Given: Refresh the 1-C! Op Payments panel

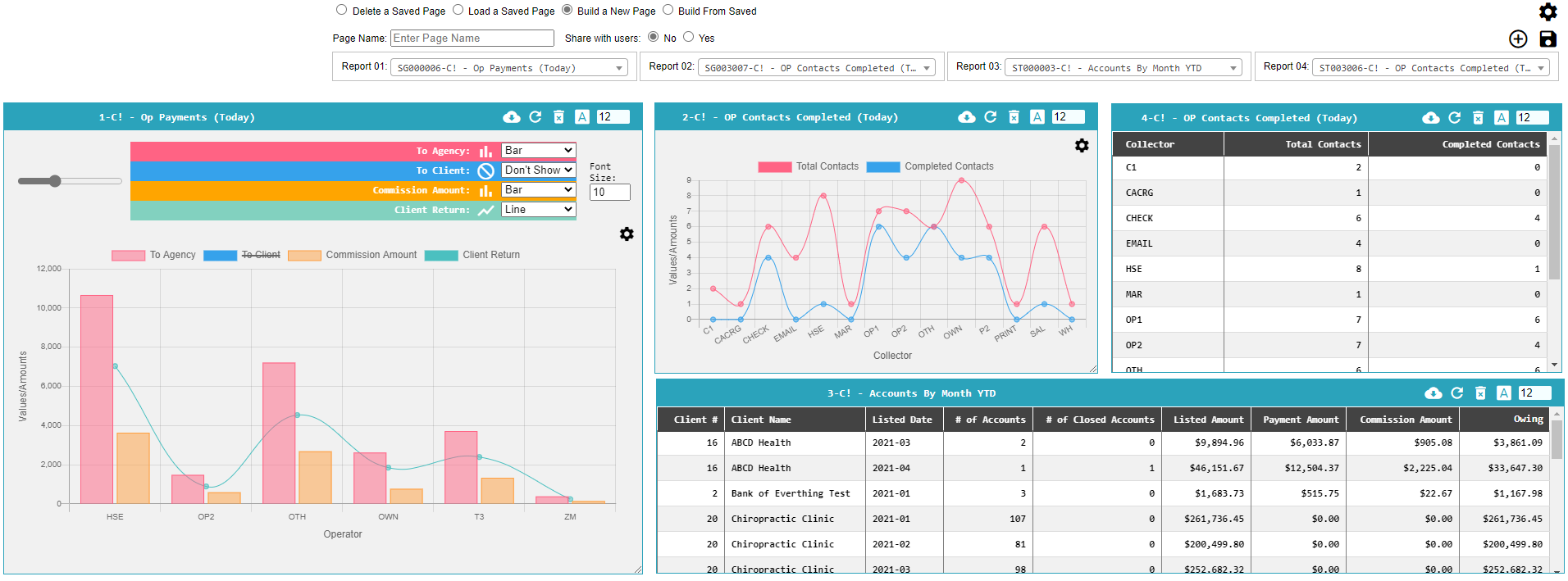Looking at the screenshot, I should (x=536, y=117).
